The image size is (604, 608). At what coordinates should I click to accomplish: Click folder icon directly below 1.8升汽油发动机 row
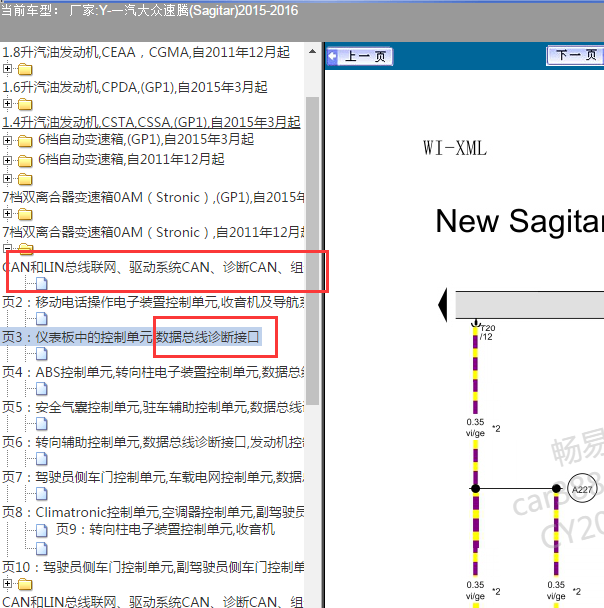tap(25, 69)
